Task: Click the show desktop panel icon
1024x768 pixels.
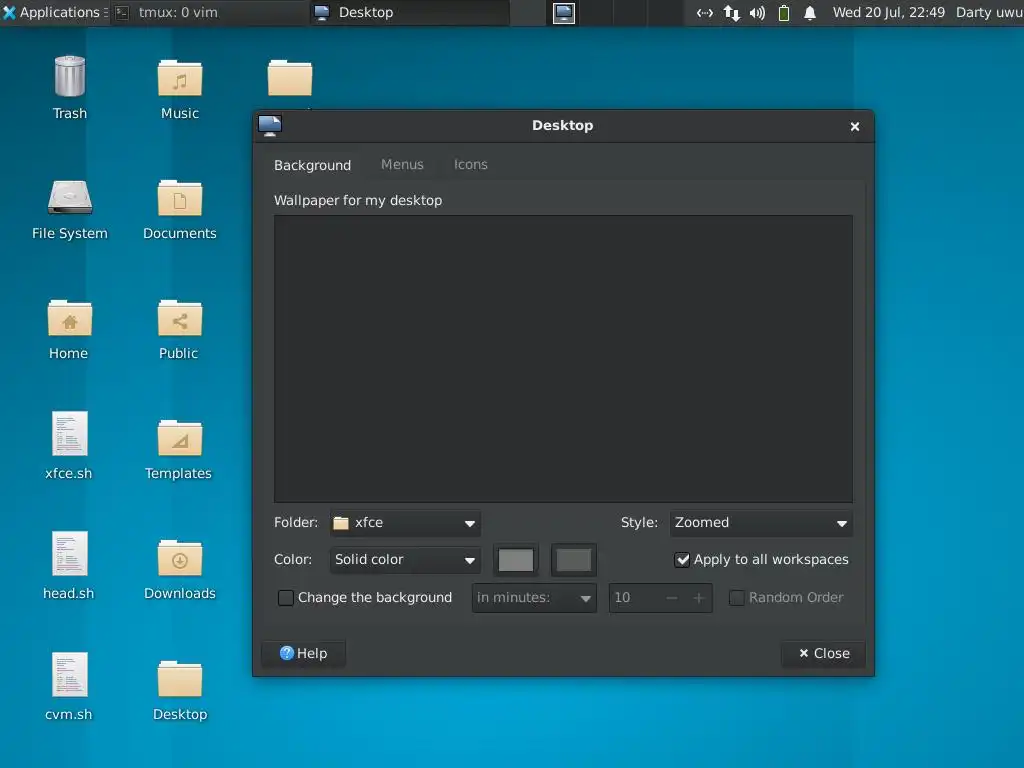Action: pyautogui.click(x=564, y=12)
